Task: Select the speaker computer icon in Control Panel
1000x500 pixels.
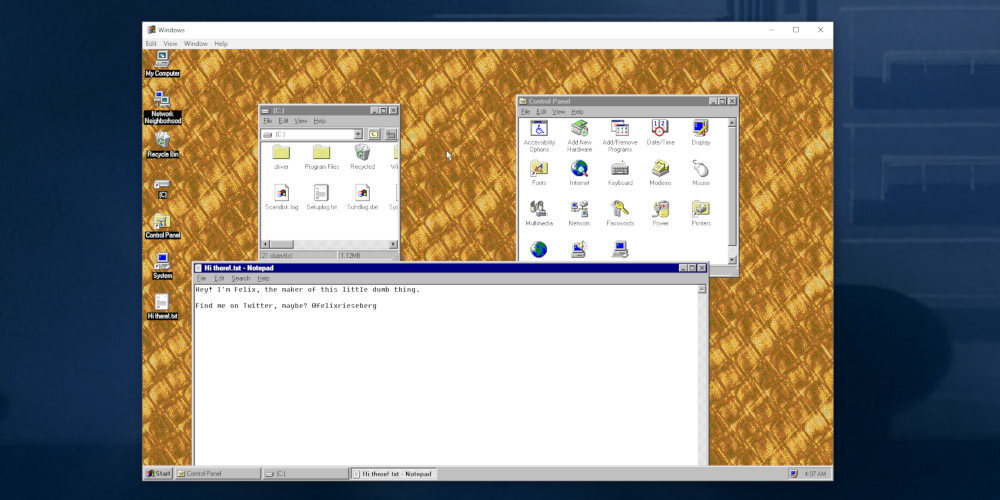Action: (x=579, y=249)
